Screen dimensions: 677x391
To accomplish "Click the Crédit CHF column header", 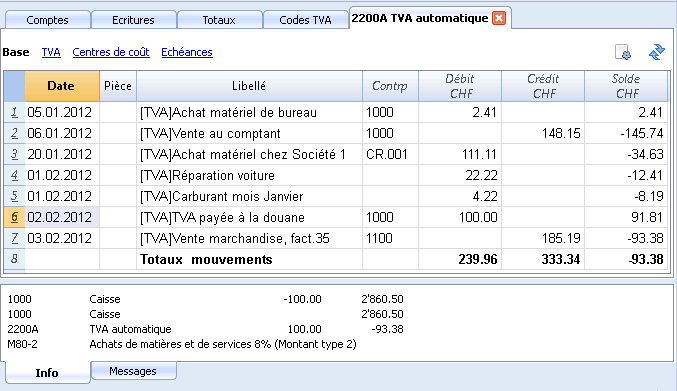I will (543, 86).
